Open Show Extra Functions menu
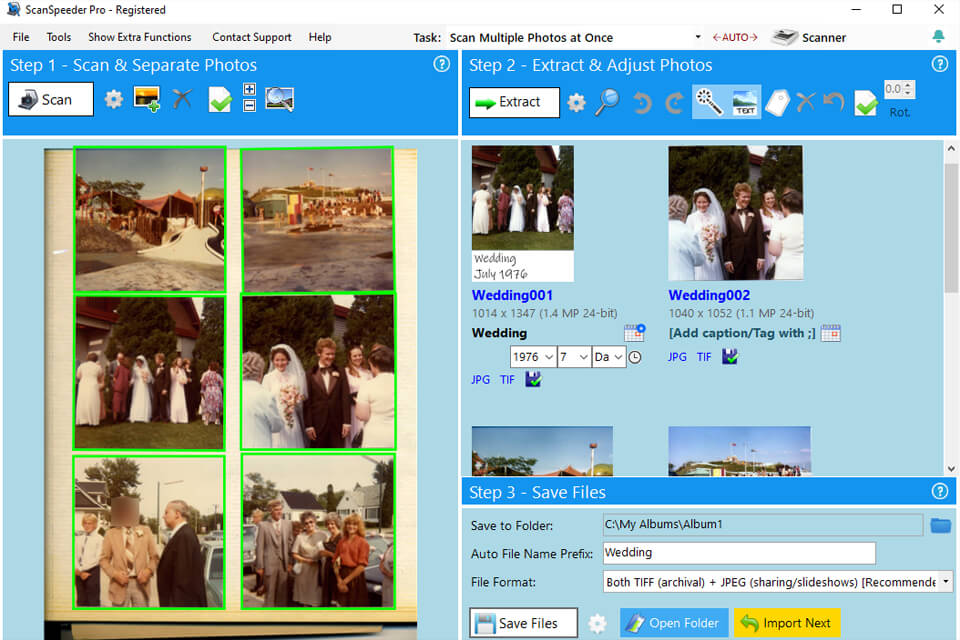 click(x=140, y=37)
